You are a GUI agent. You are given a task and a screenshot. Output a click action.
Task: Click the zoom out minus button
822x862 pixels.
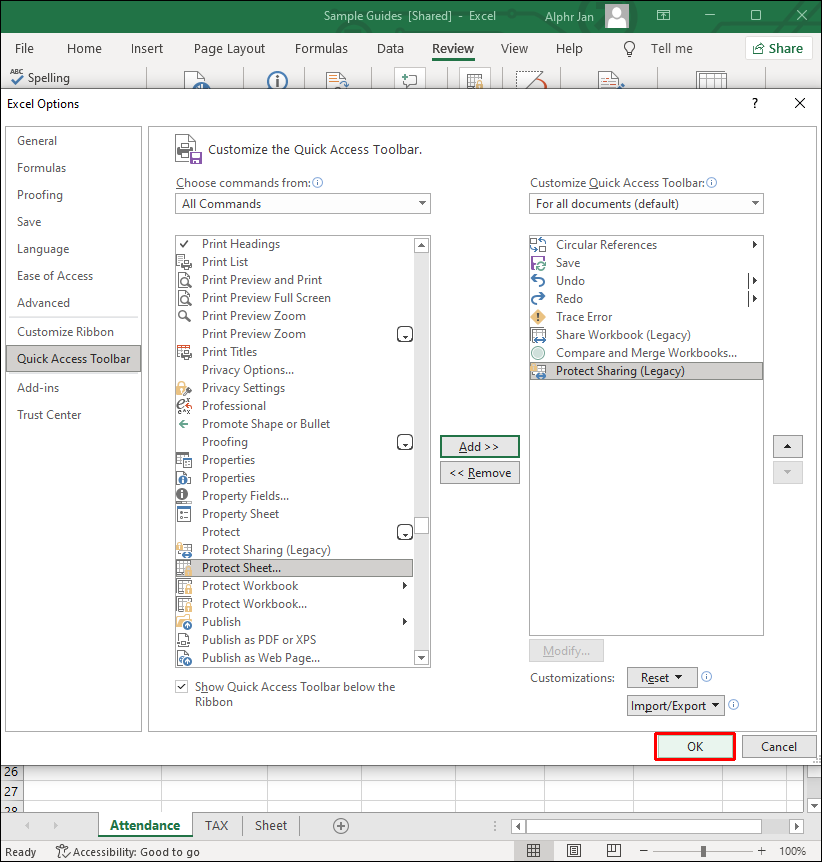coord(644,851)
